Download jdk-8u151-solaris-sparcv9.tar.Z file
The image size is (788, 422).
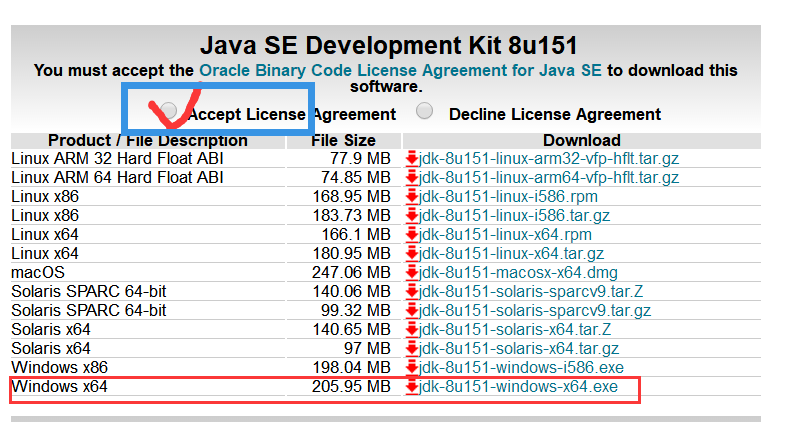point(531,292)
